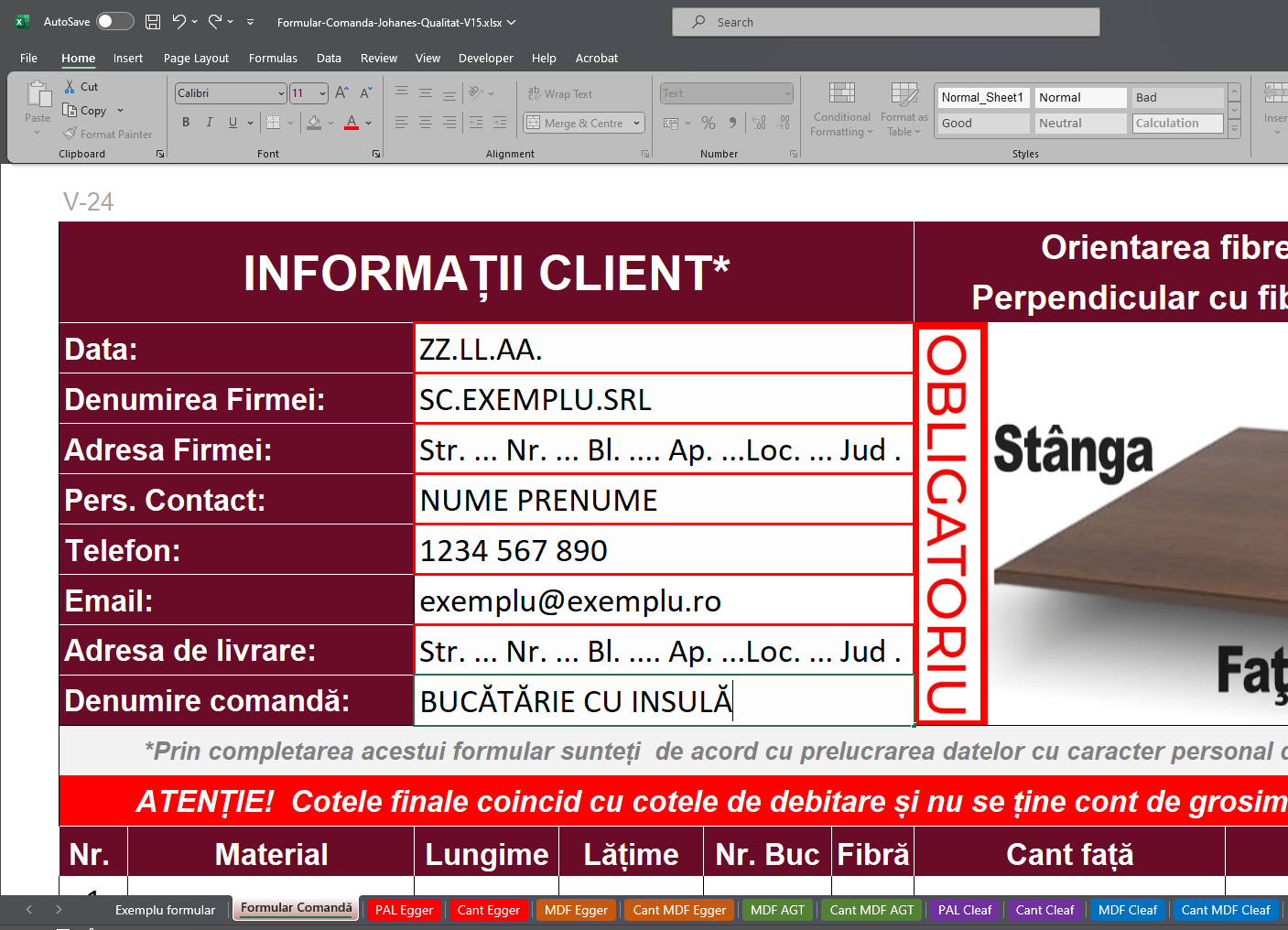Screen dimensions: 1288x930
Task: Click the Search box in title bar
Action: click(x=885, y=22)
